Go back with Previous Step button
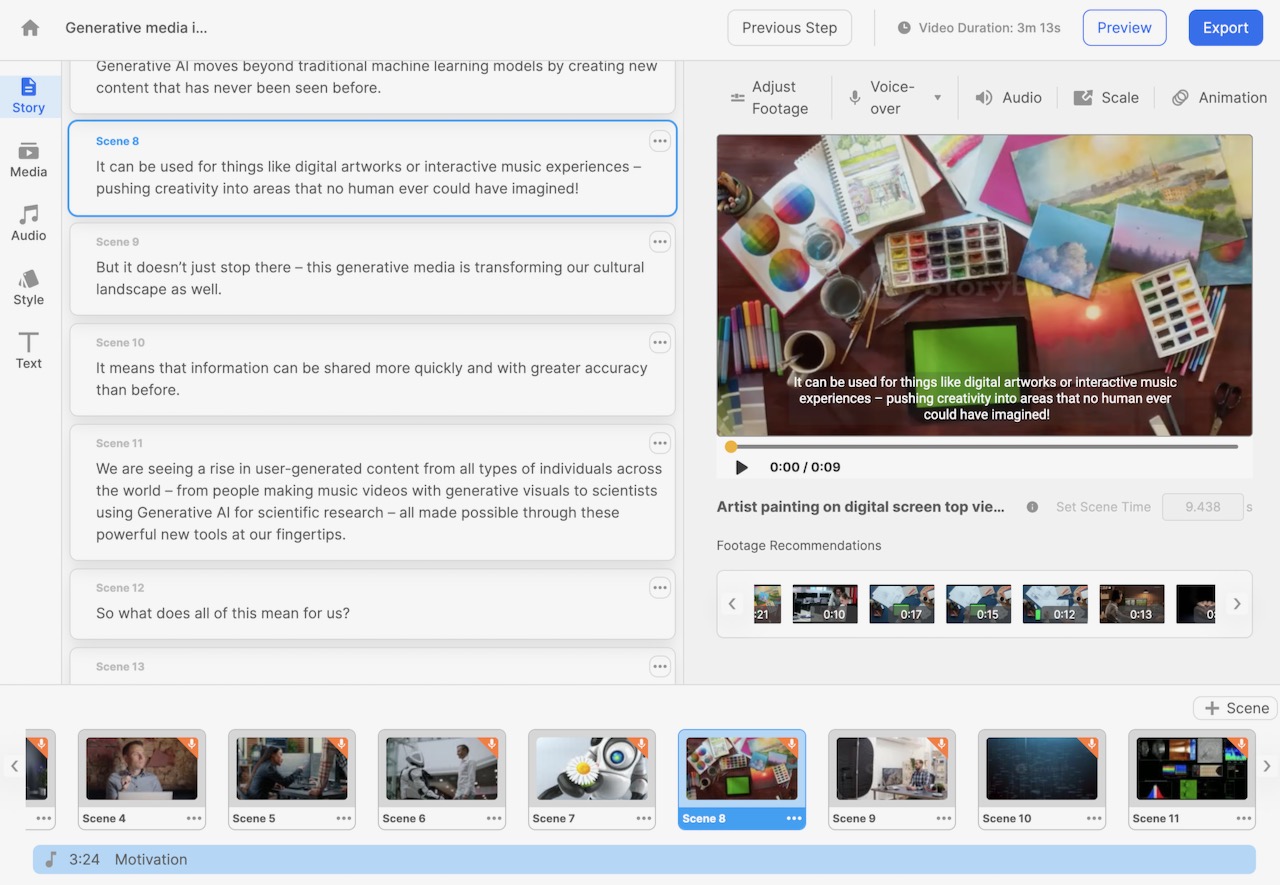This screenshot has width=1280, height=885. click(x=789, y=28)
